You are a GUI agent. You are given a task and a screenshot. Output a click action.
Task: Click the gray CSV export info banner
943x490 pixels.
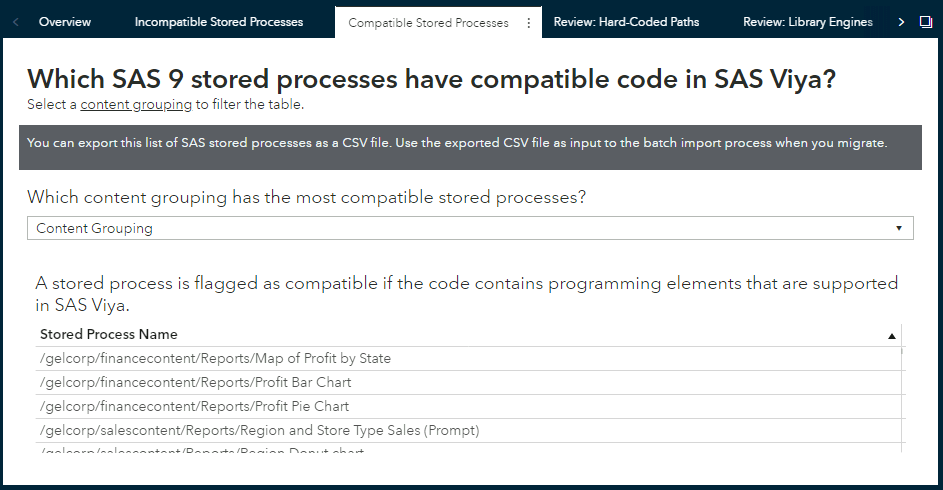click(x=469, y=144)
